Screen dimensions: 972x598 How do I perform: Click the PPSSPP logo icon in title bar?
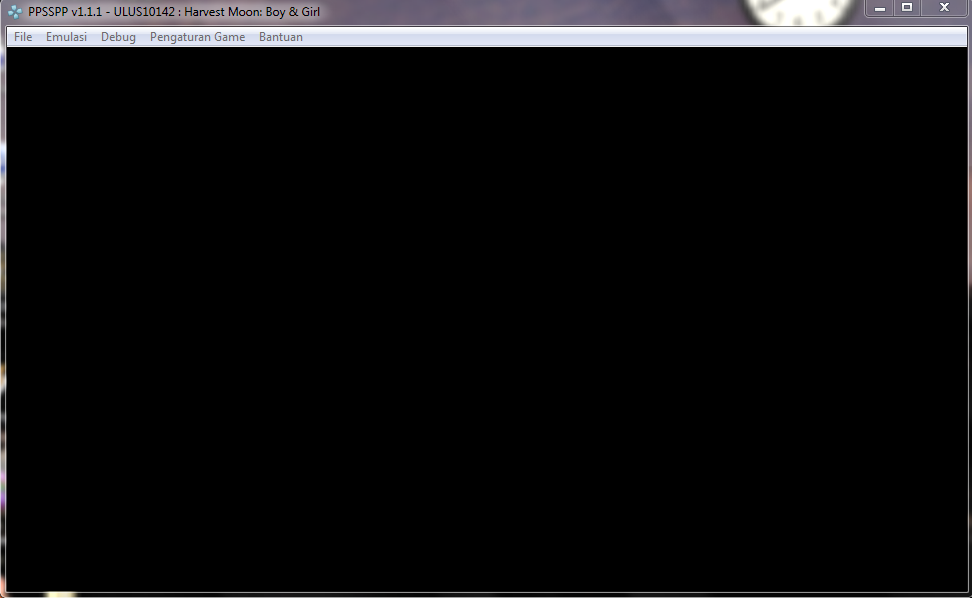click(x=15, y=12)
